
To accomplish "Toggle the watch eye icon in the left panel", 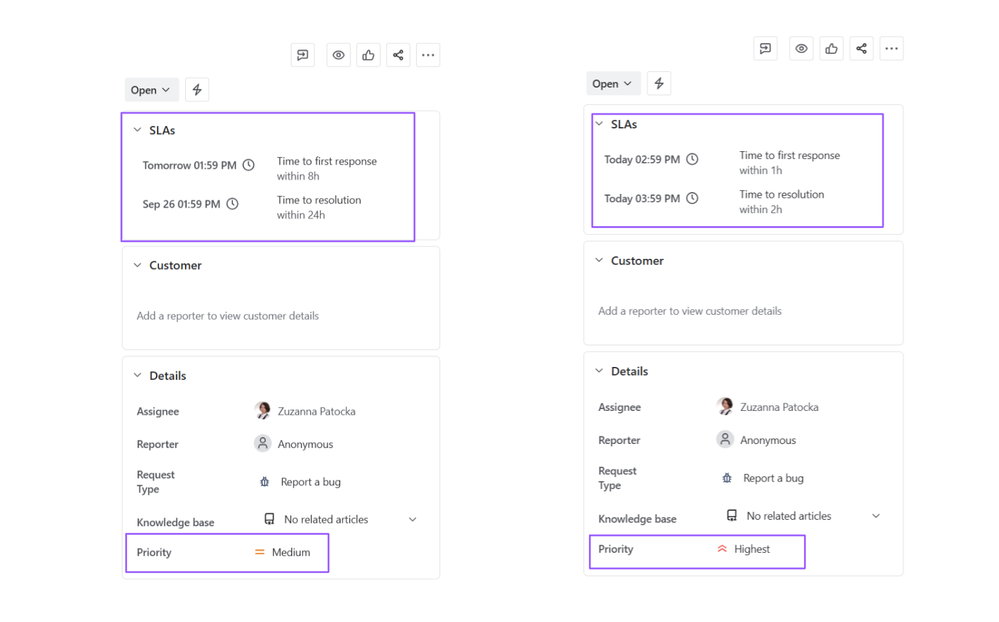I will [338, 55].
